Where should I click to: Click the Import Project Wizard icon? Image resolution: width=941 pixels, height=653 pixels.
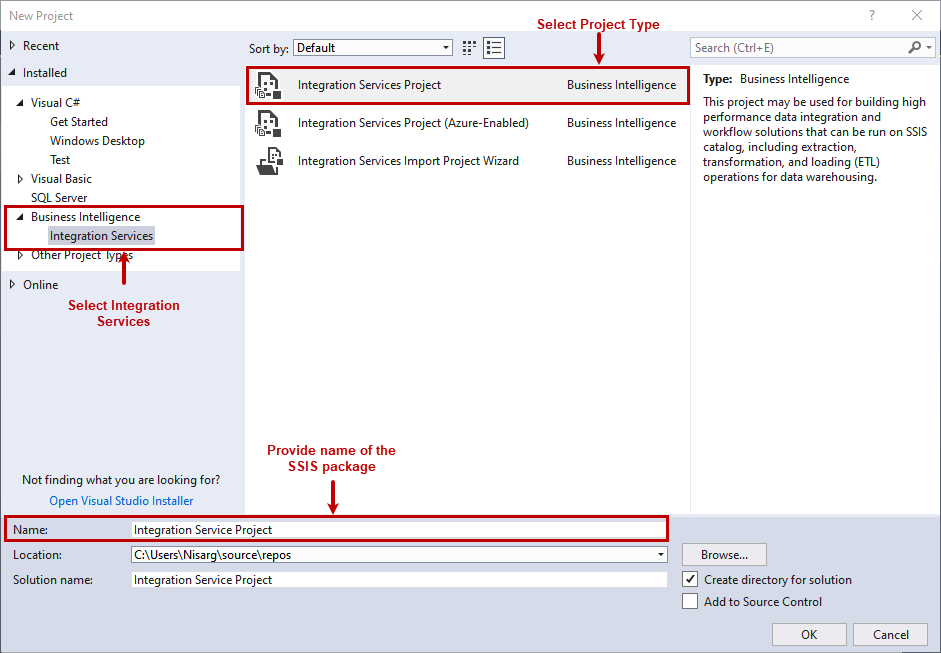tap(269, 161)
